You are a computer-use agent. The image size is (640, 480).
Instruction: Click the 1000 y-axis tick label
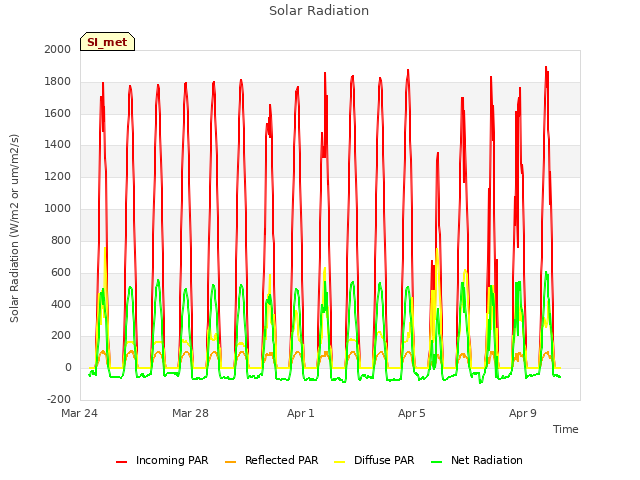pyautogui.click(x=58, y=209)
